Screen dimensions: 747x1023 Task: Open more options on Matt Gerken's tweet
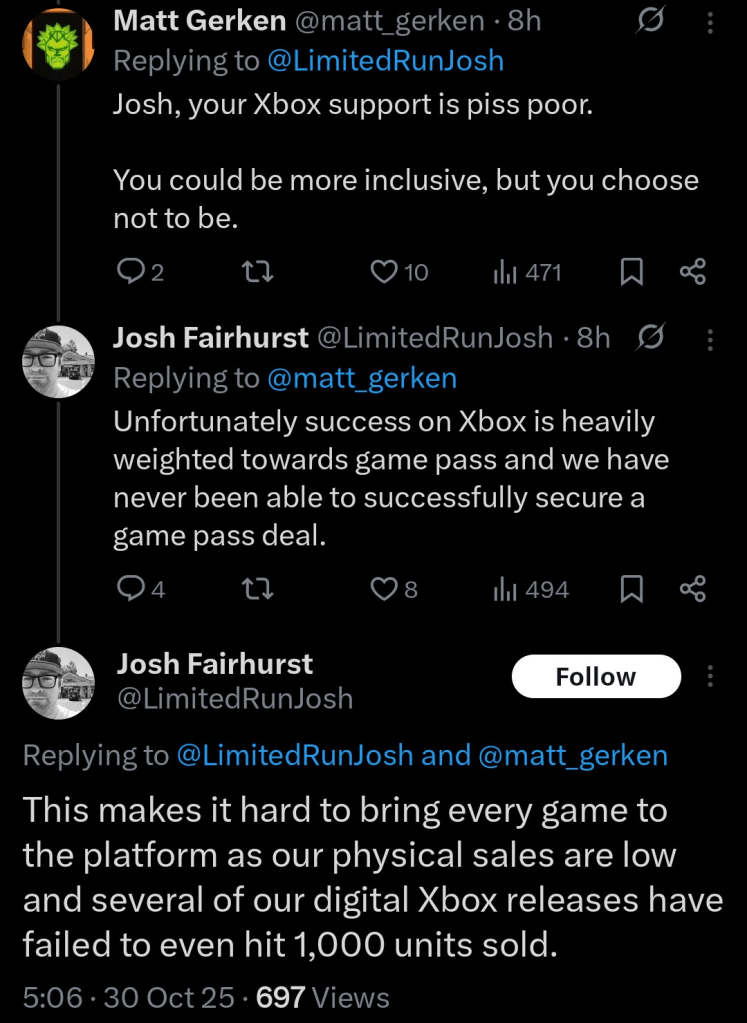(x=710, y=22)
